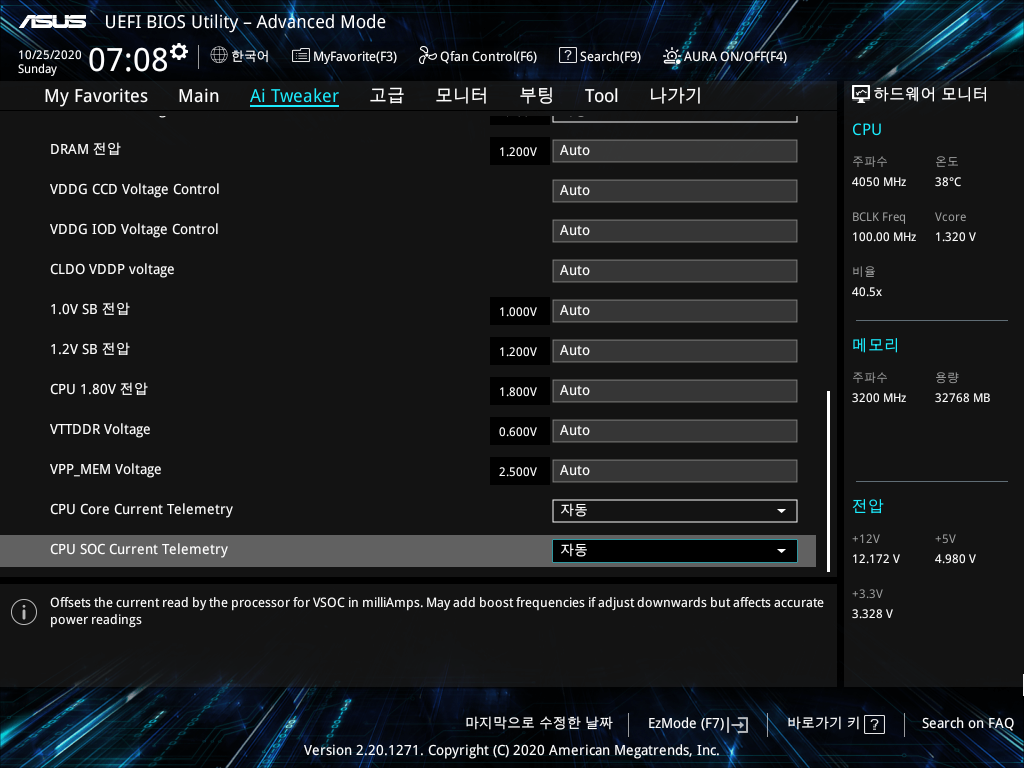This screenshot has width=1024, height=768.
Task: Click the 2.500V current value
Action: [518, 472]
